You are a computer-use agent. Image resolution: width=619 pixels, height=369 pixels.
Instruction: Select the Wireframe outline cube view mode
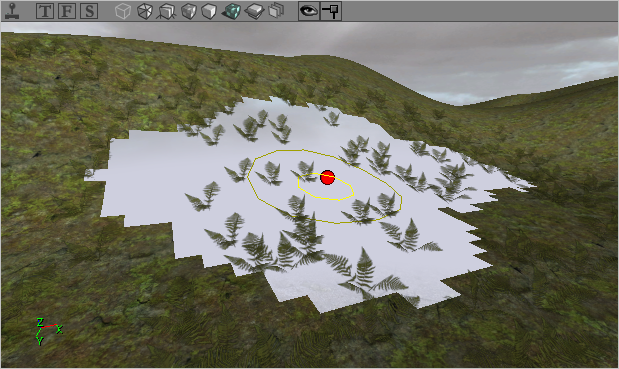tap(123, 11)
